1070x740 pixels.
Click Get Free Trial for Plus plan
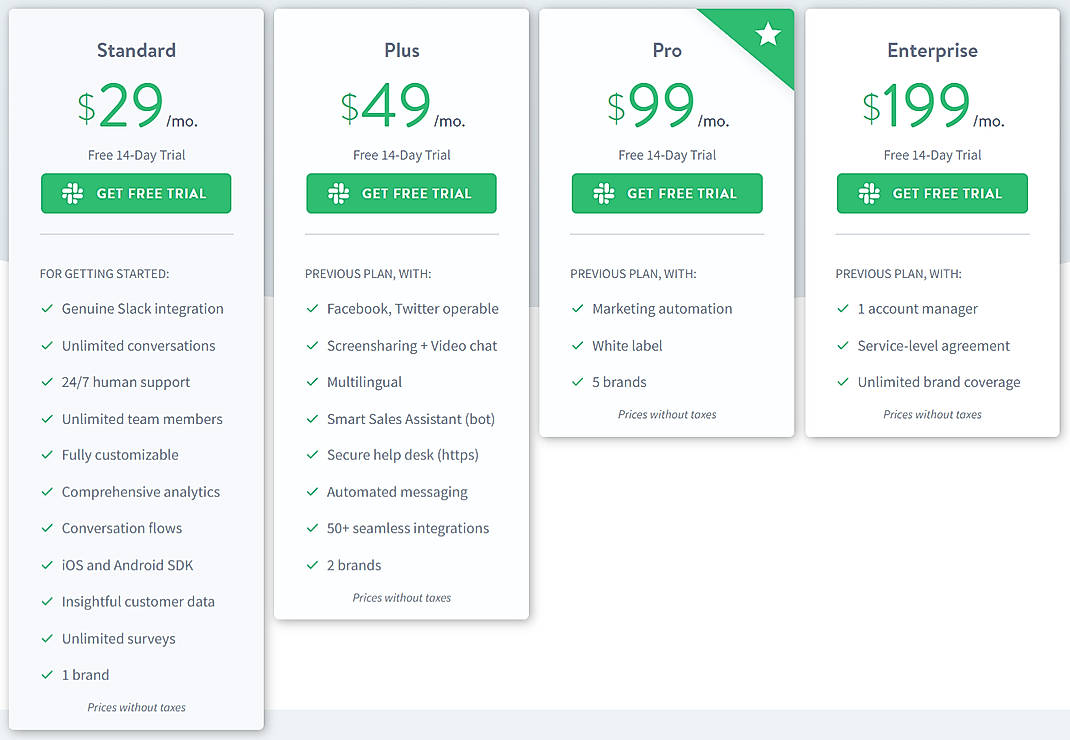tap(401, 193)
